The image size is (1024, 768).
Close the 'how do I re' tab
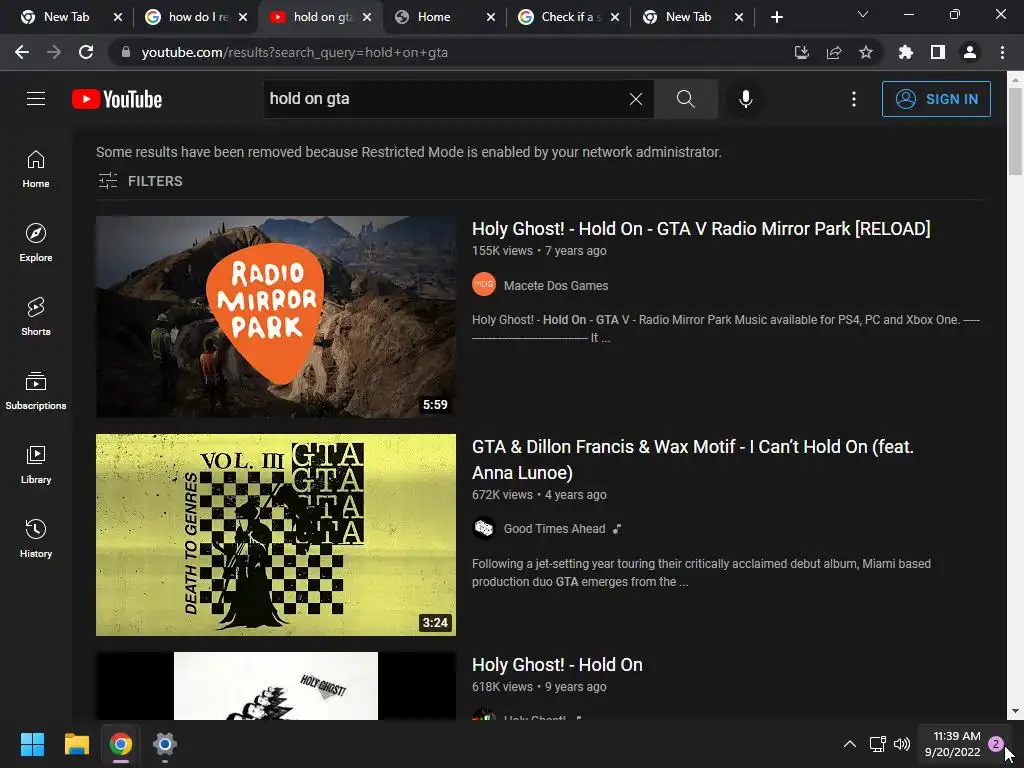click(x=243, y=17)
